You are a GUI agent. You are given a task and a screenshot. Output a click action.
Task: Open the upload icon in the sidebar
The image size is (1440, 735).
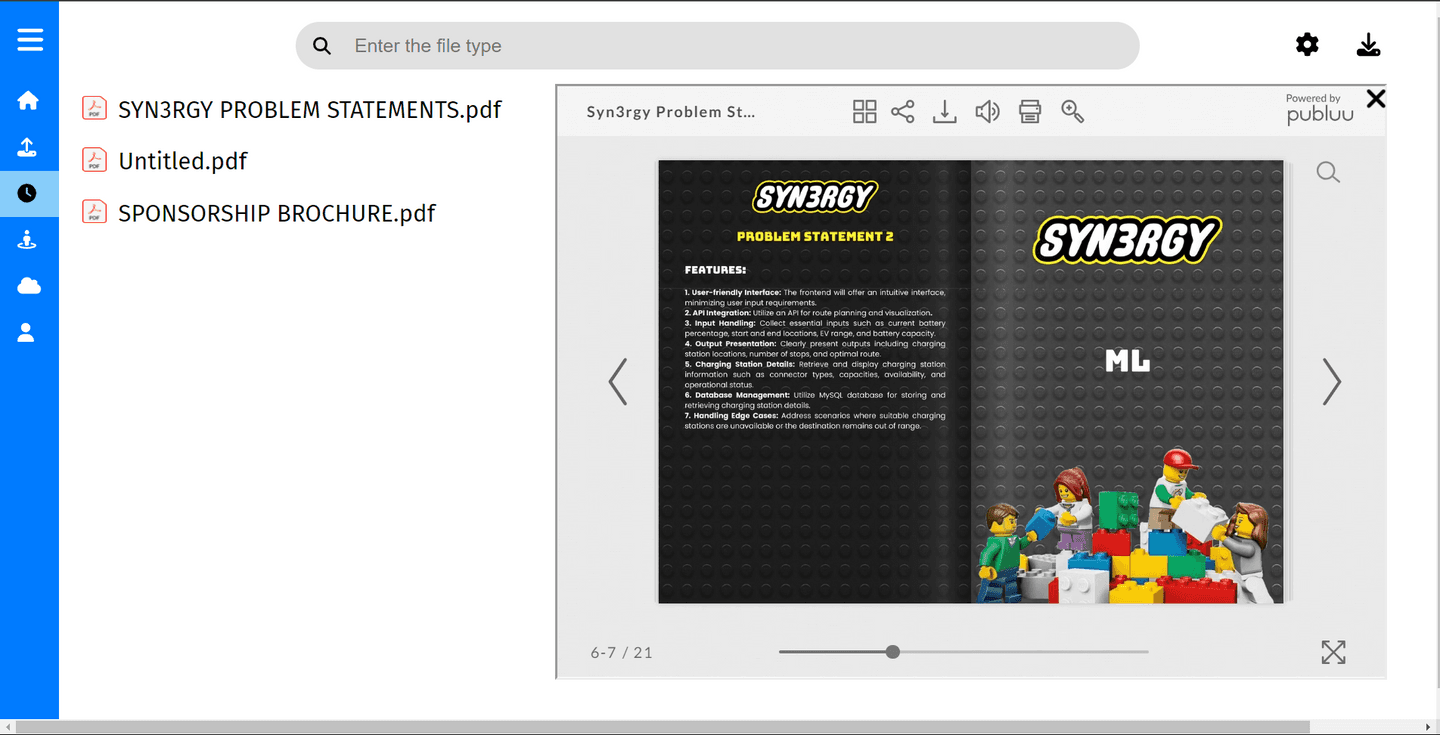(28, 147)
